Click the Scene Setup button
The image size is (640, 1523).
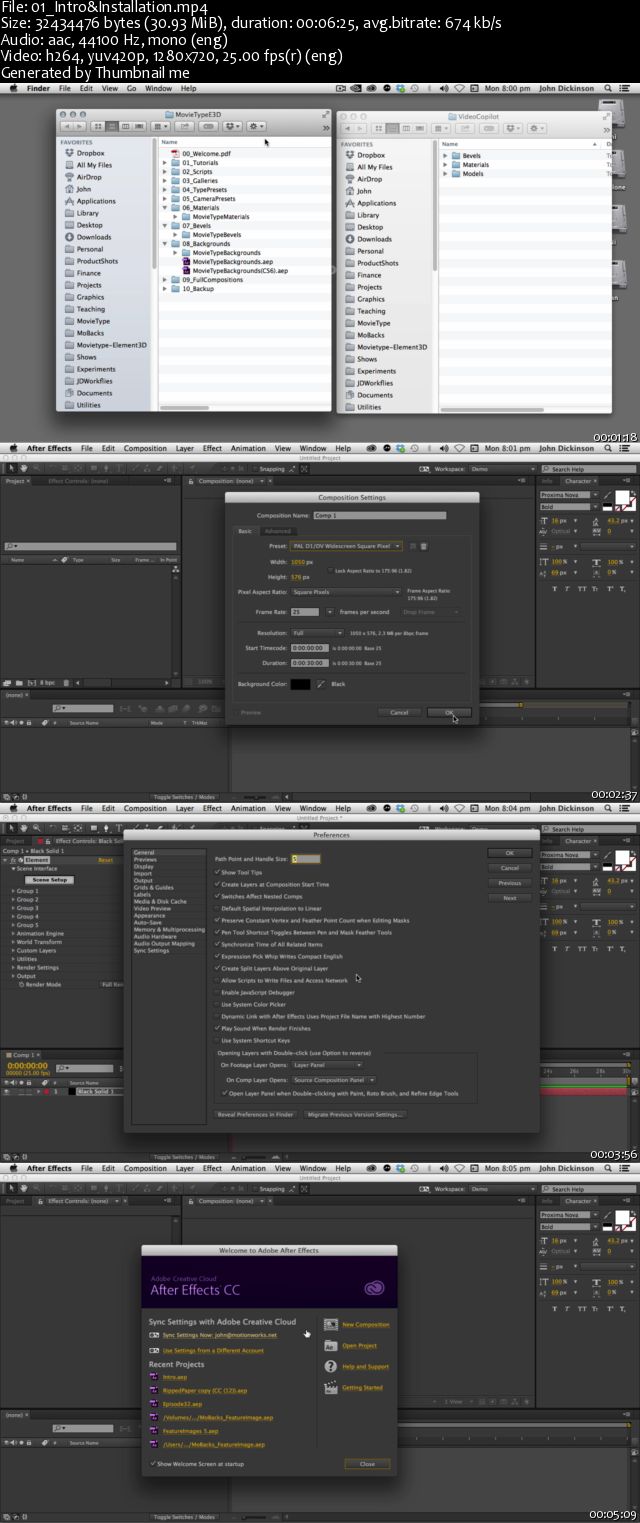(x=48, y=880)
